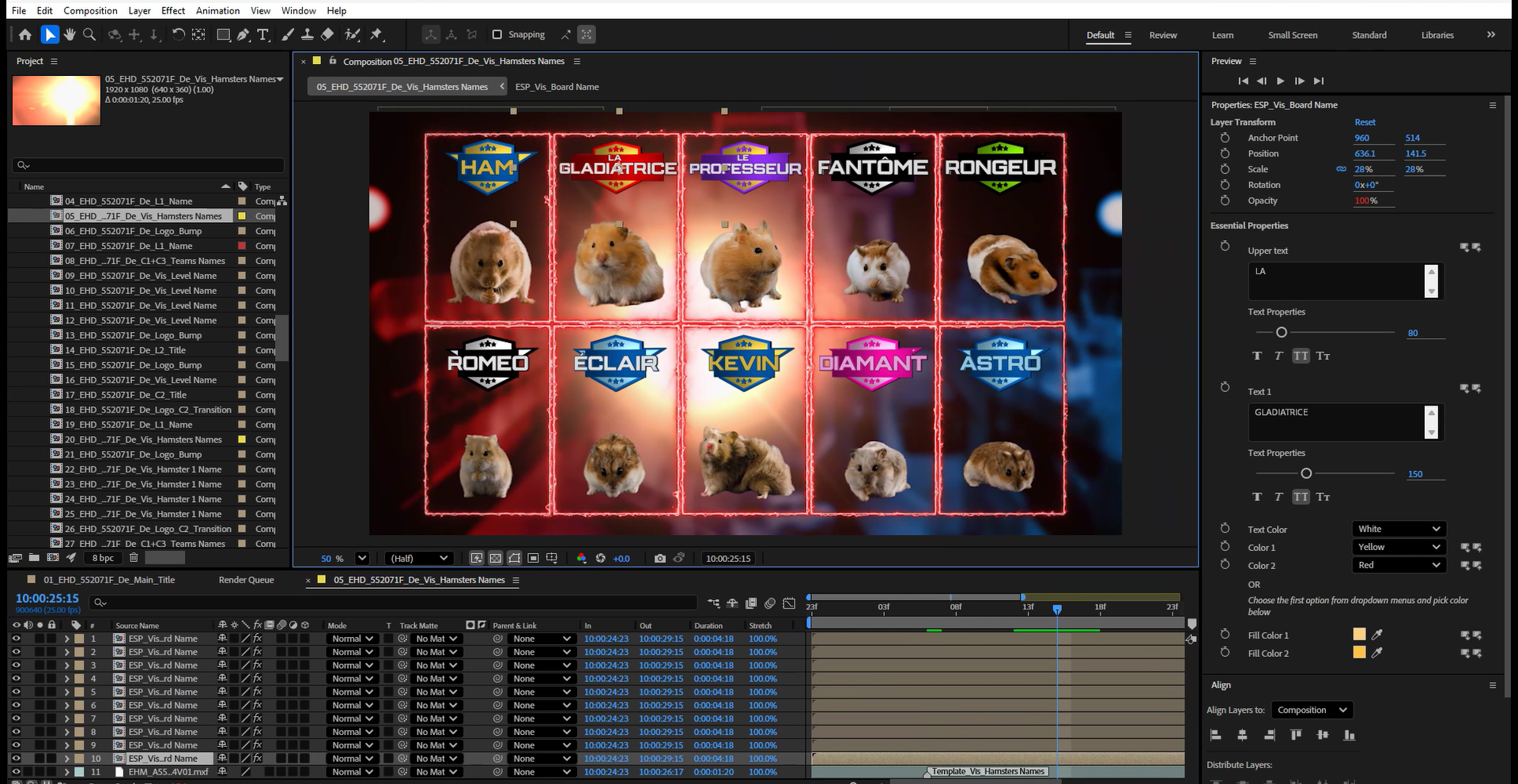Delete selected item with trash icon
The height and width of the screenshot is (784, 1518).
[x=134, y=557]
